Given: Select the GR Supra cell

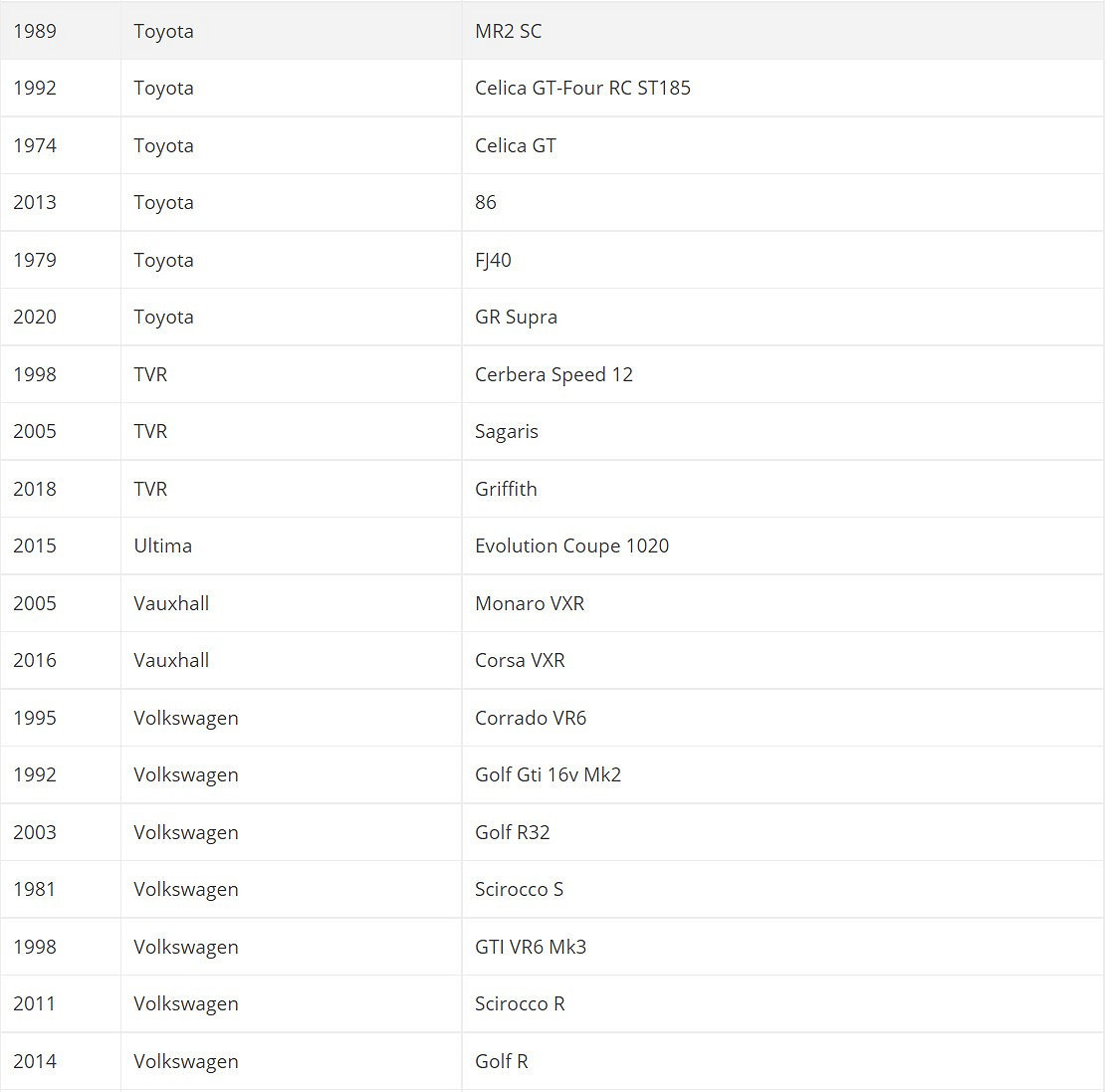Looking at the screenshot, I should pyautogui.click(x=516, y=317).
